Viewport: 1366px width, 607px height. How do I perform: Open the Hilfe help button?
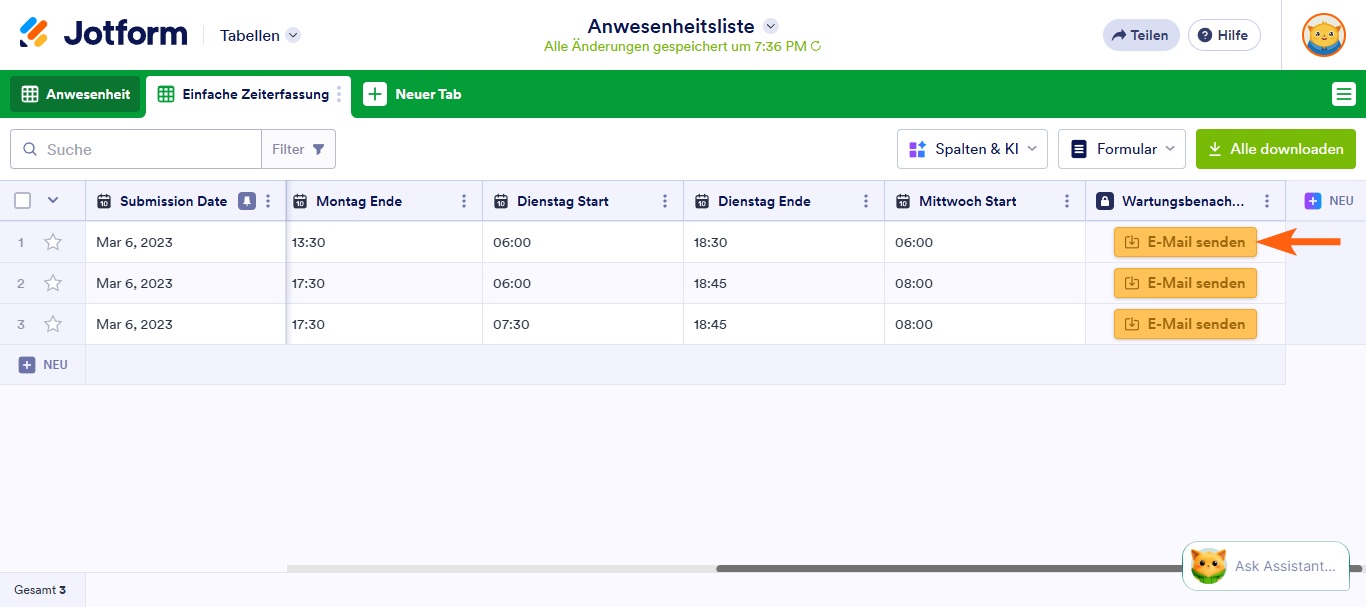pyautogui.click(x=1224, y=35)
